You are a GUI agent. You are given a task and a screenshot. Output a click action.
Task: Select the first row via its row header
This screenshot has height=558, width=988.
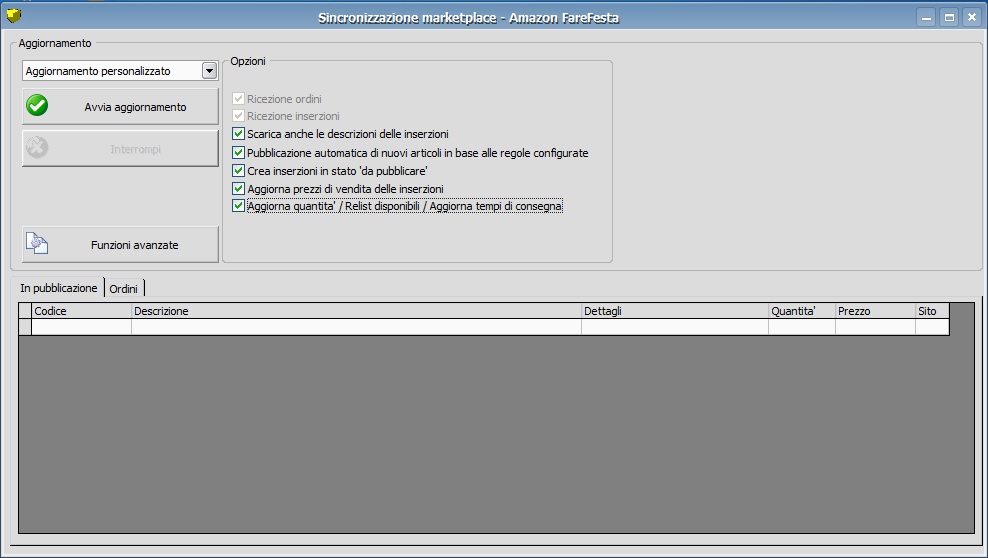[x=25, y=327]
